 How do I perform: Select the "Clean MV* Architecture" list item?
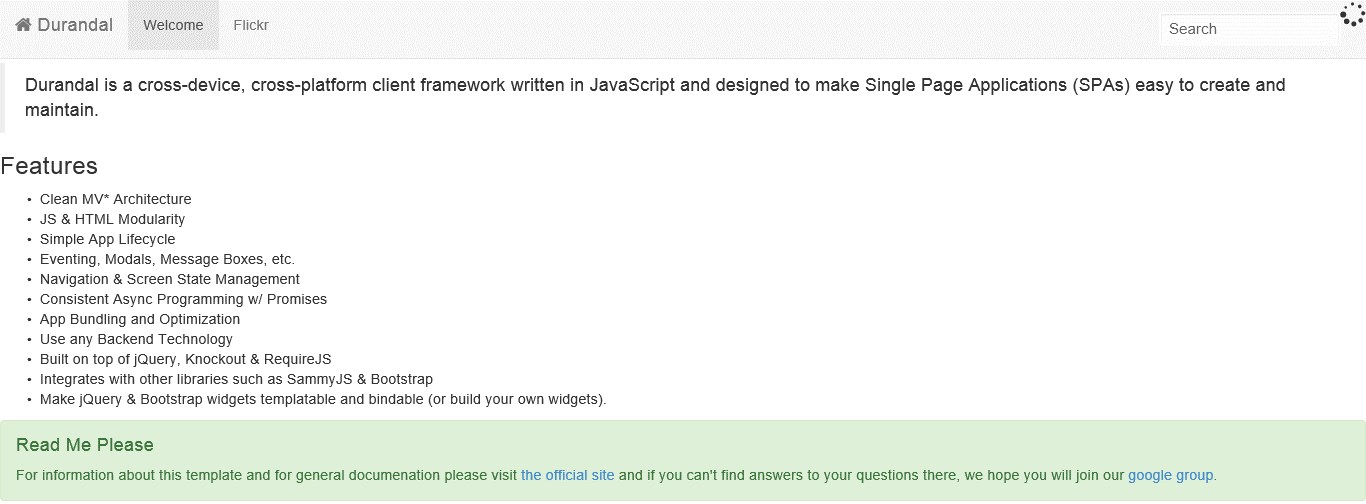(115, 199)
